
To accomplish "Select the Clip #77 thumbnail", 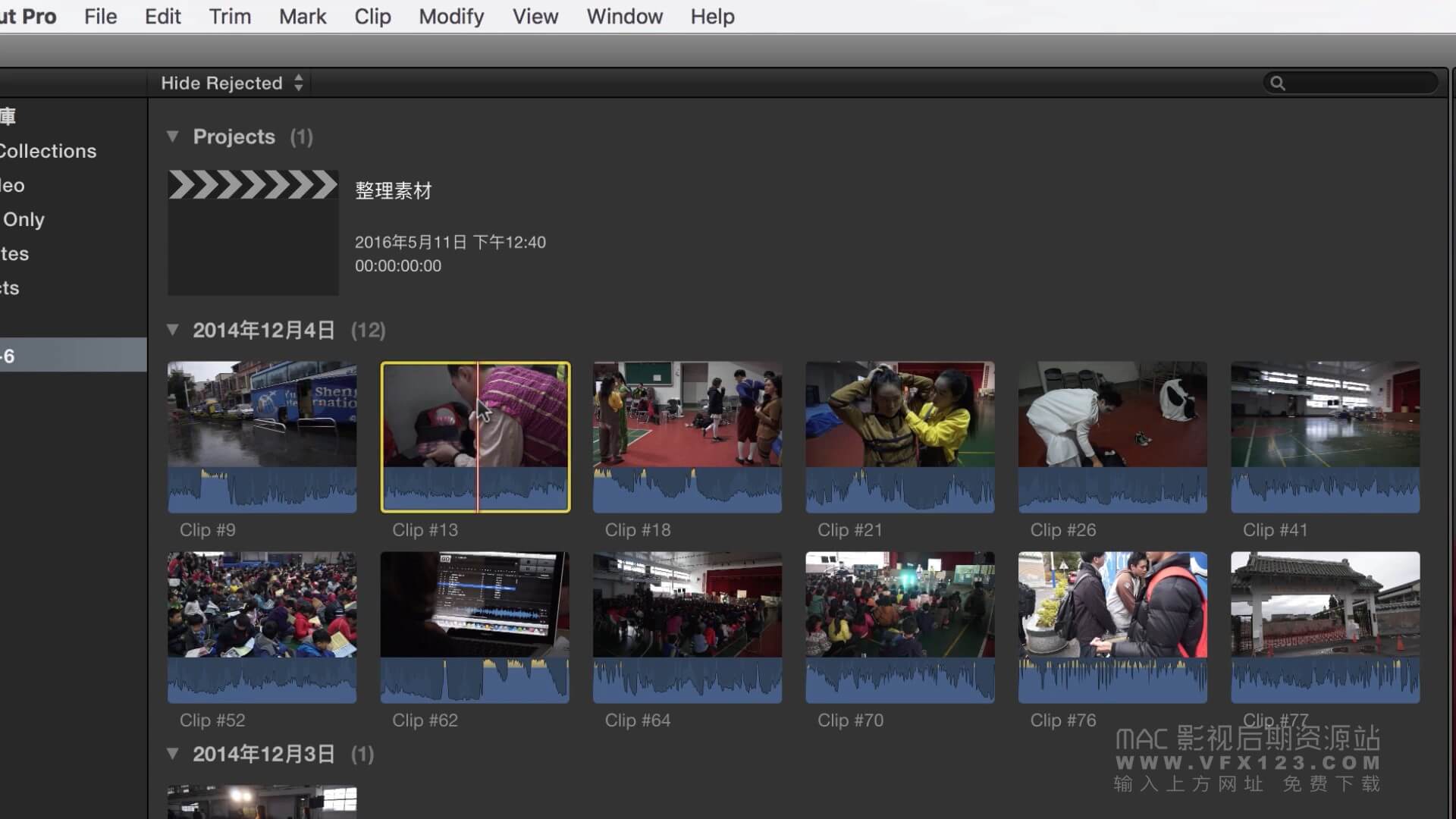I will (1326, 627).
